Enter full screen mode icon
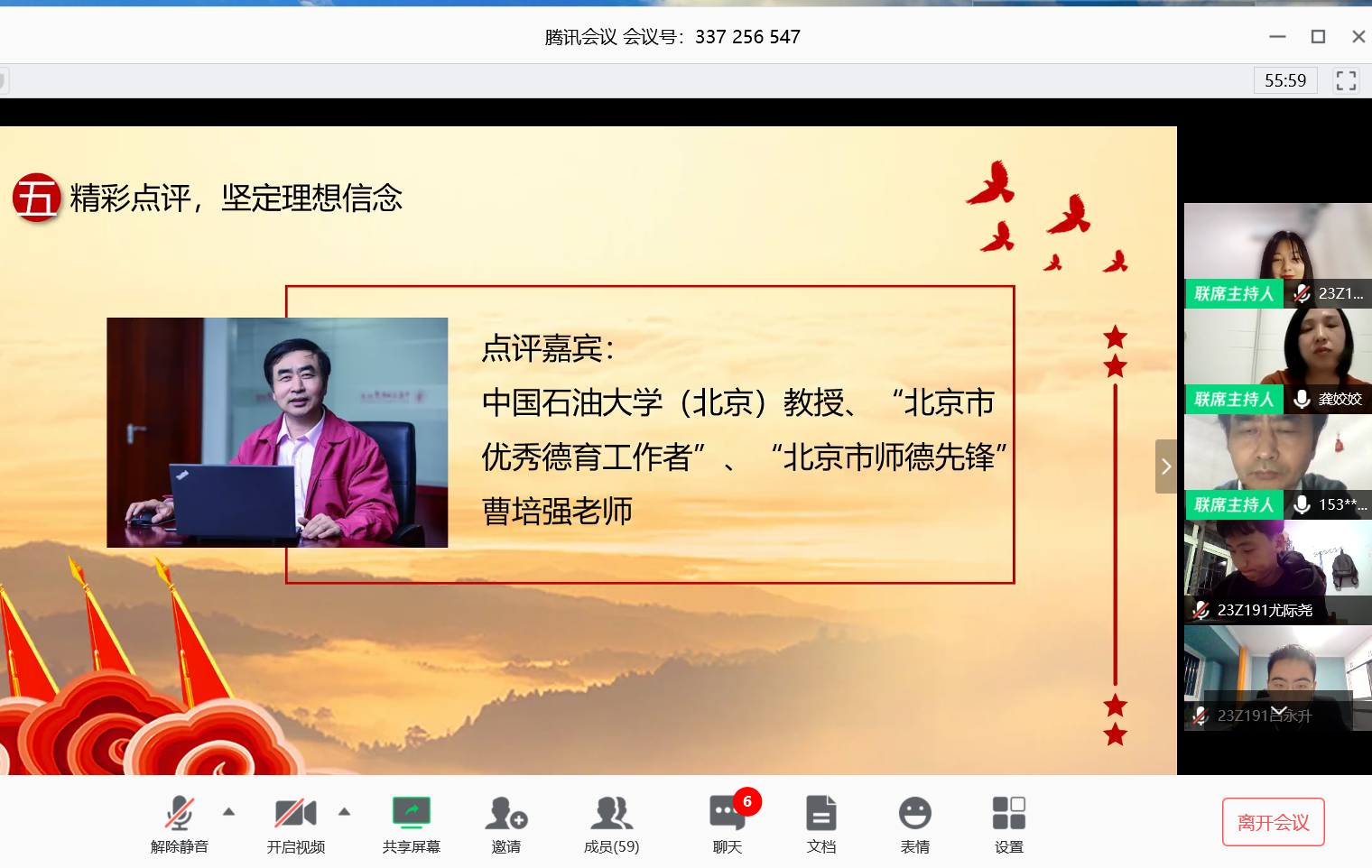Screen dimensions: 1372x868 [1346, 80]
